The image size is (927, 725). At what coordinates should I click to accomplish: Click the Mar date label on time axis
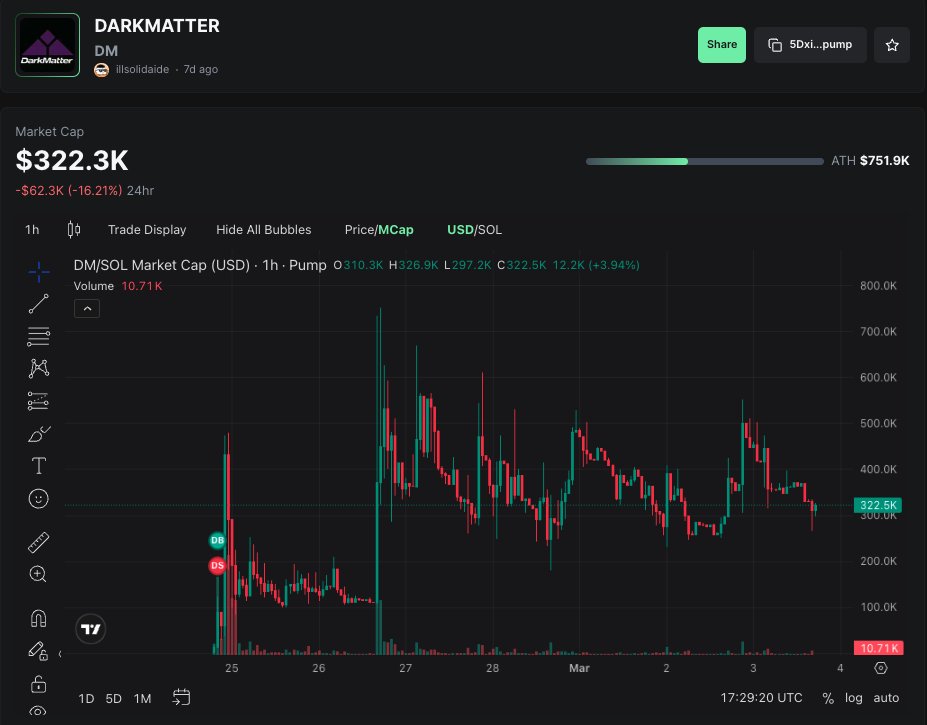click(x=579, y=668)
